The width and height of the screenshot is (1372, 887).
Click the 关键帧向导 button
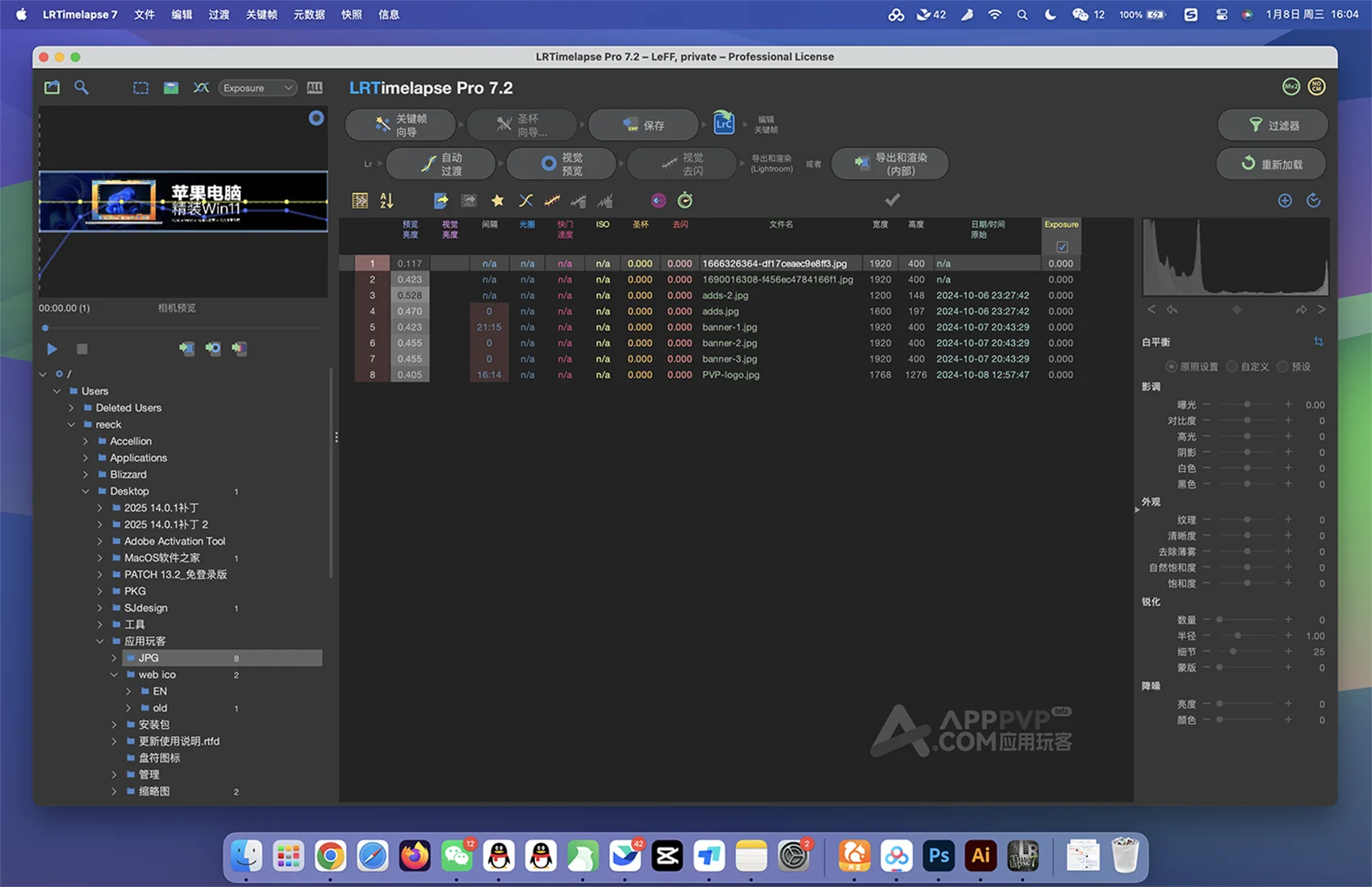point(401,125)
